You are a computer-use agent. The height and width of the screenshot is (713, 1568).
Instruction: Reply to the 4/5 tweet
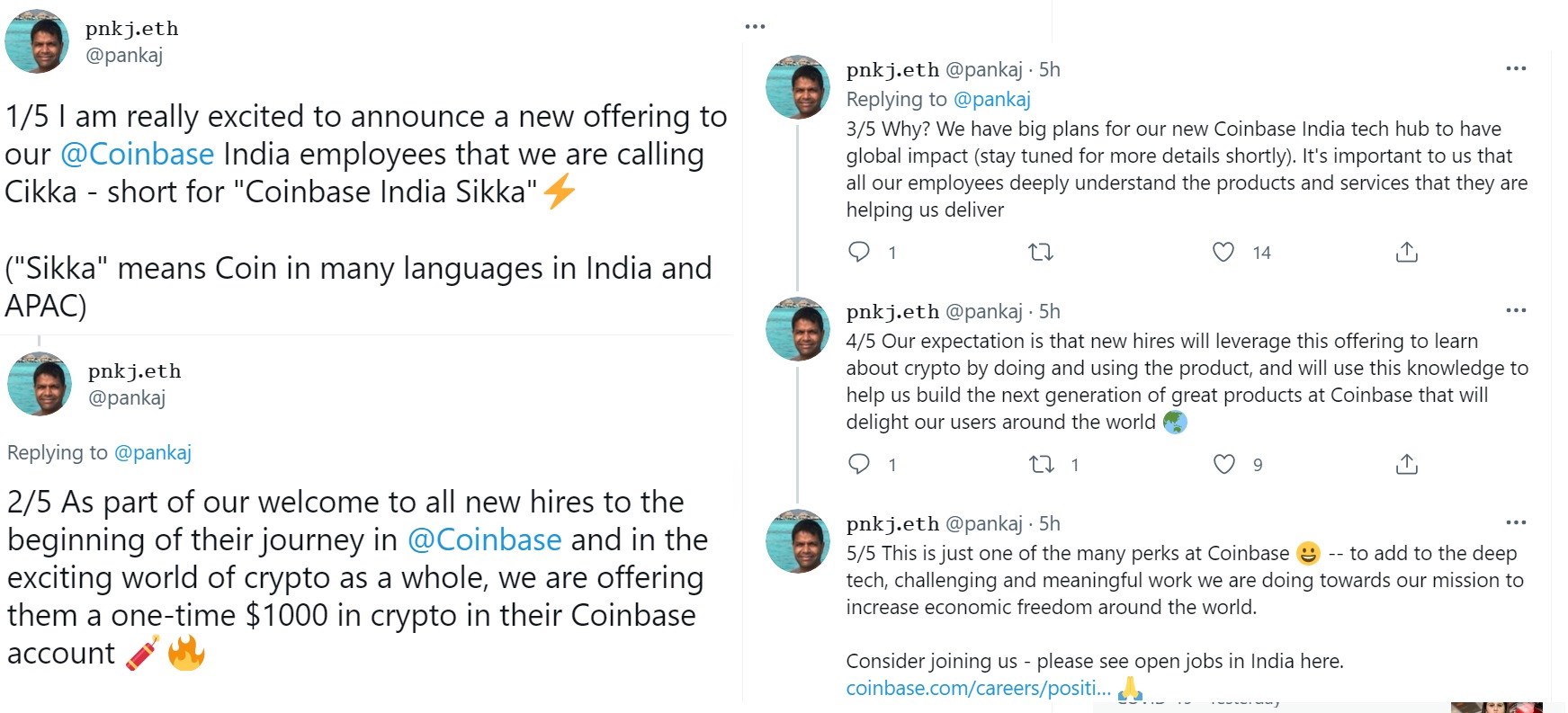(859, 464)
